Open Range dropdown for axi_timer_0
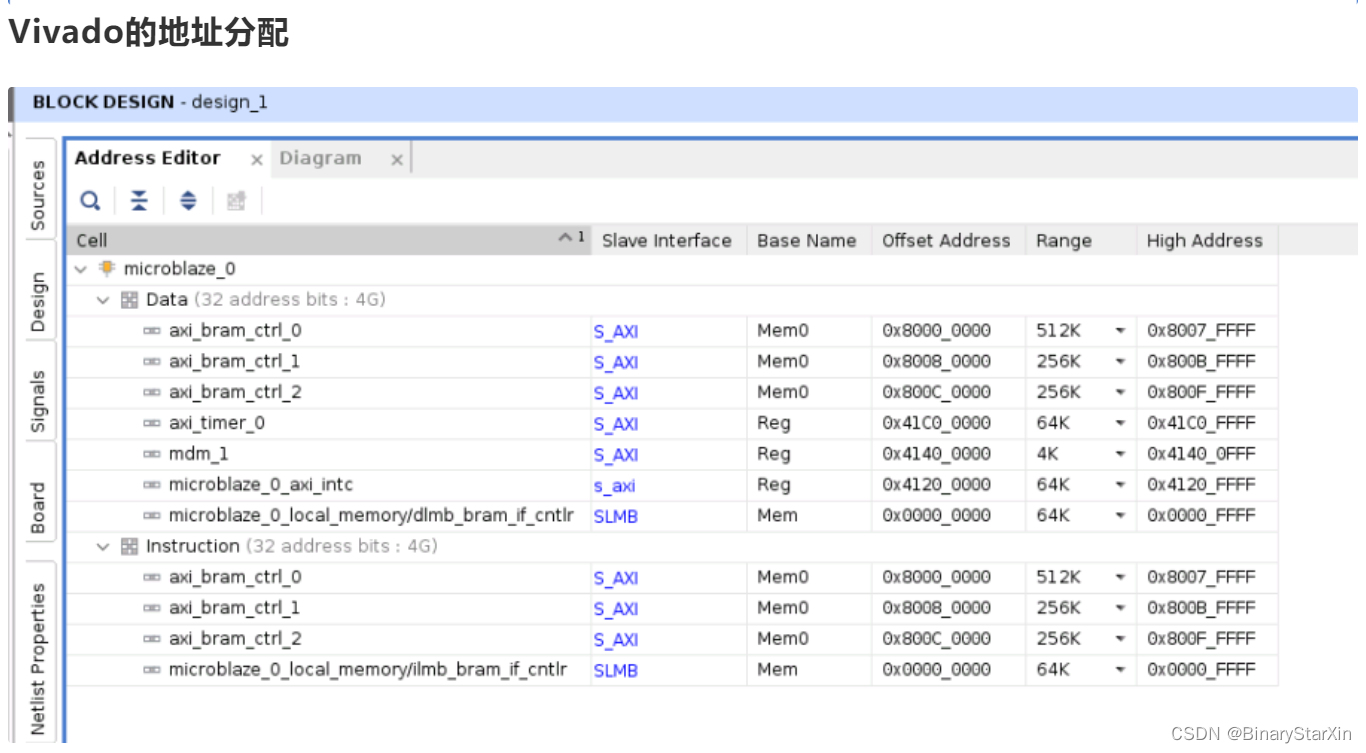The image size is (1366, 753). 1120,424
